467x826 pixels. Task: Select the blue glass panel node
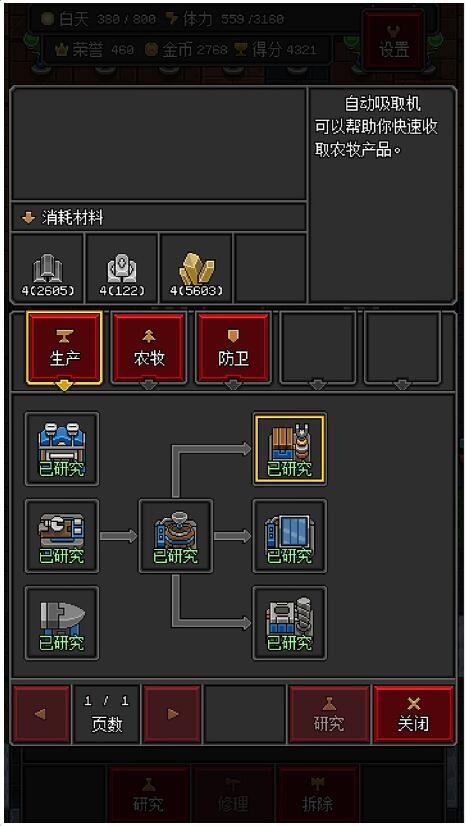click(x=290, y=536)
